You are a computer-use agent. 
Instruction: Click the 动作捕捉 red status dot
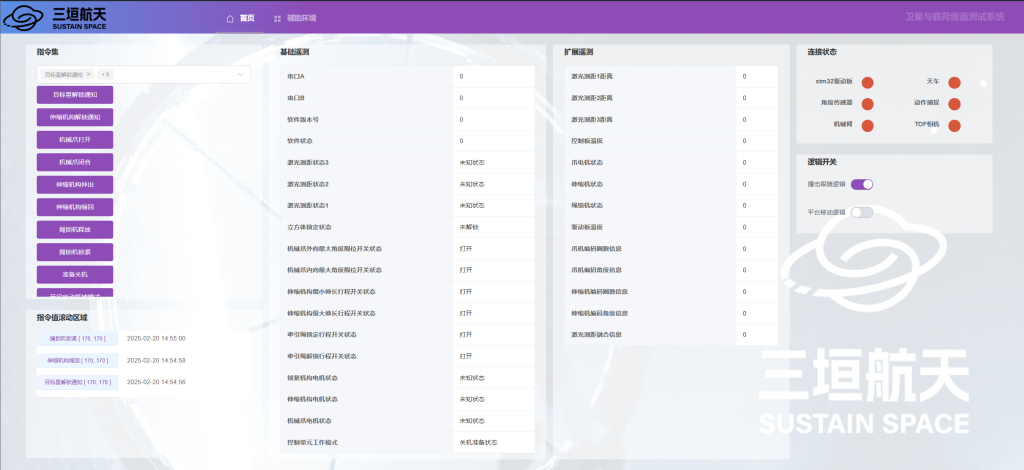(x=954, y=104)
